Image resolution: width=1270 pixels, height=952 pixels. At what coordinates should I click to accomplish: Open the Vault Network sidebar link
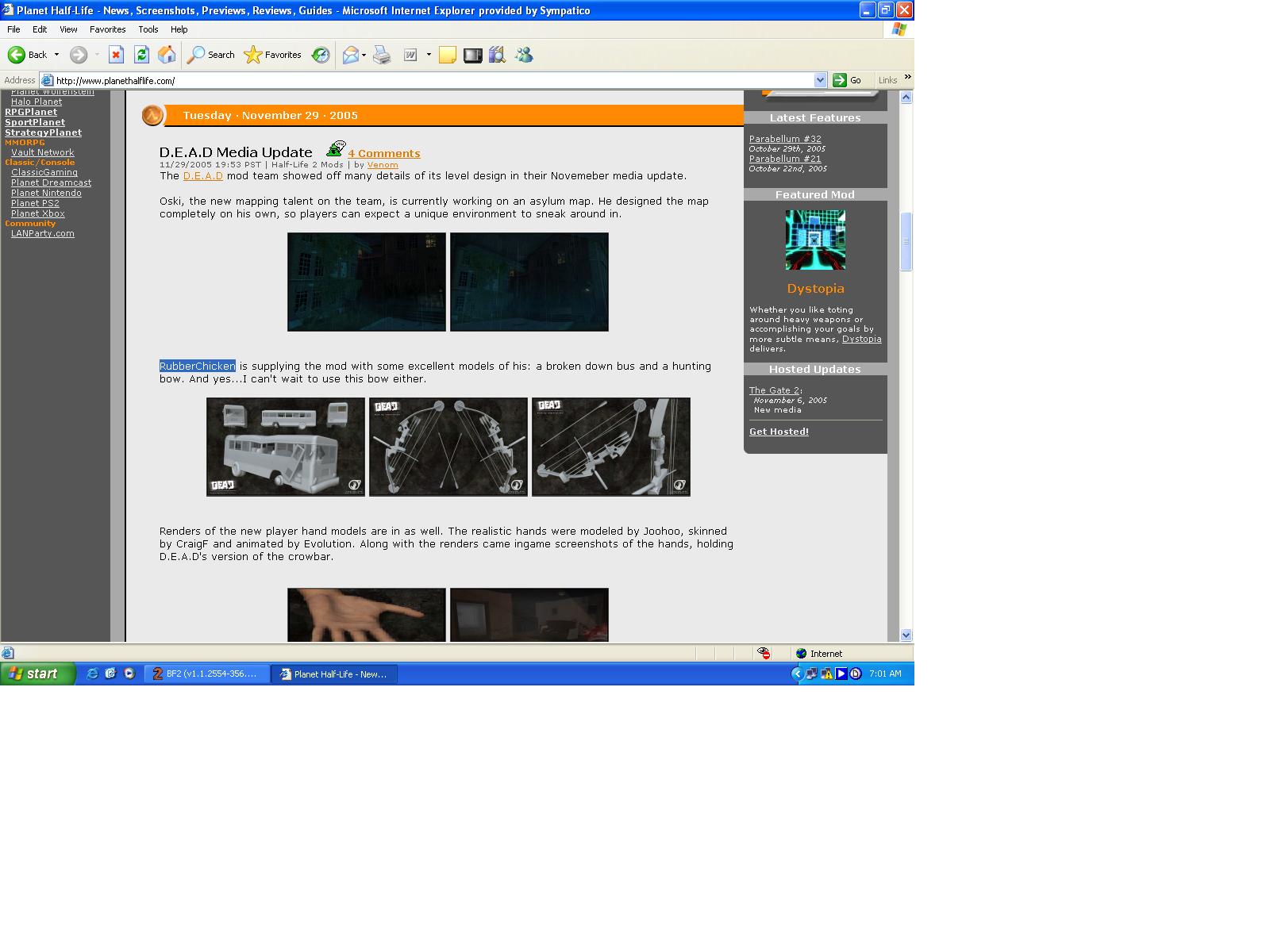coord(43,152)
